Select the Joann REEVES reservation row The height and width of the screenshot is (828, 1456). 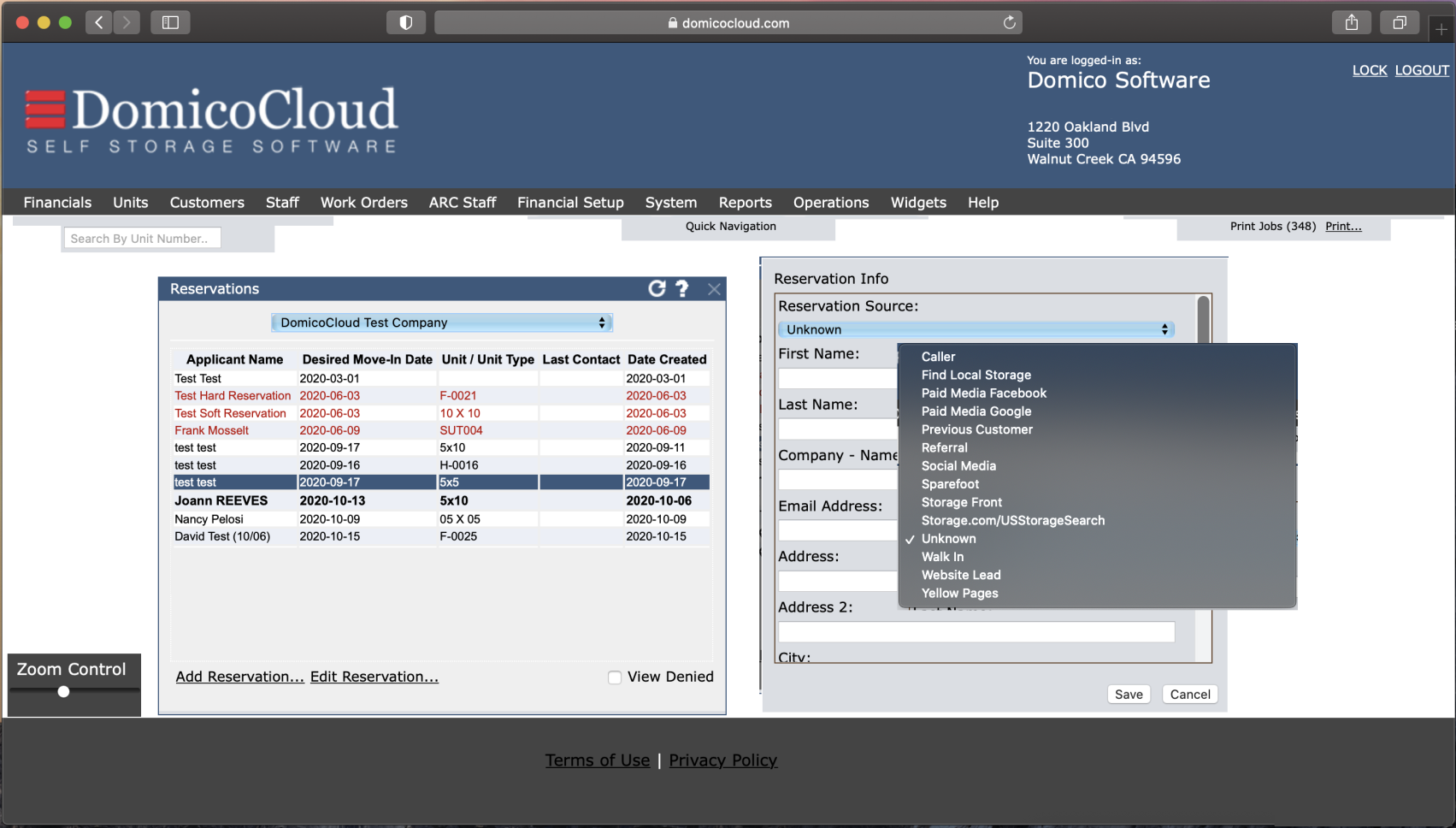pos(221,500)
